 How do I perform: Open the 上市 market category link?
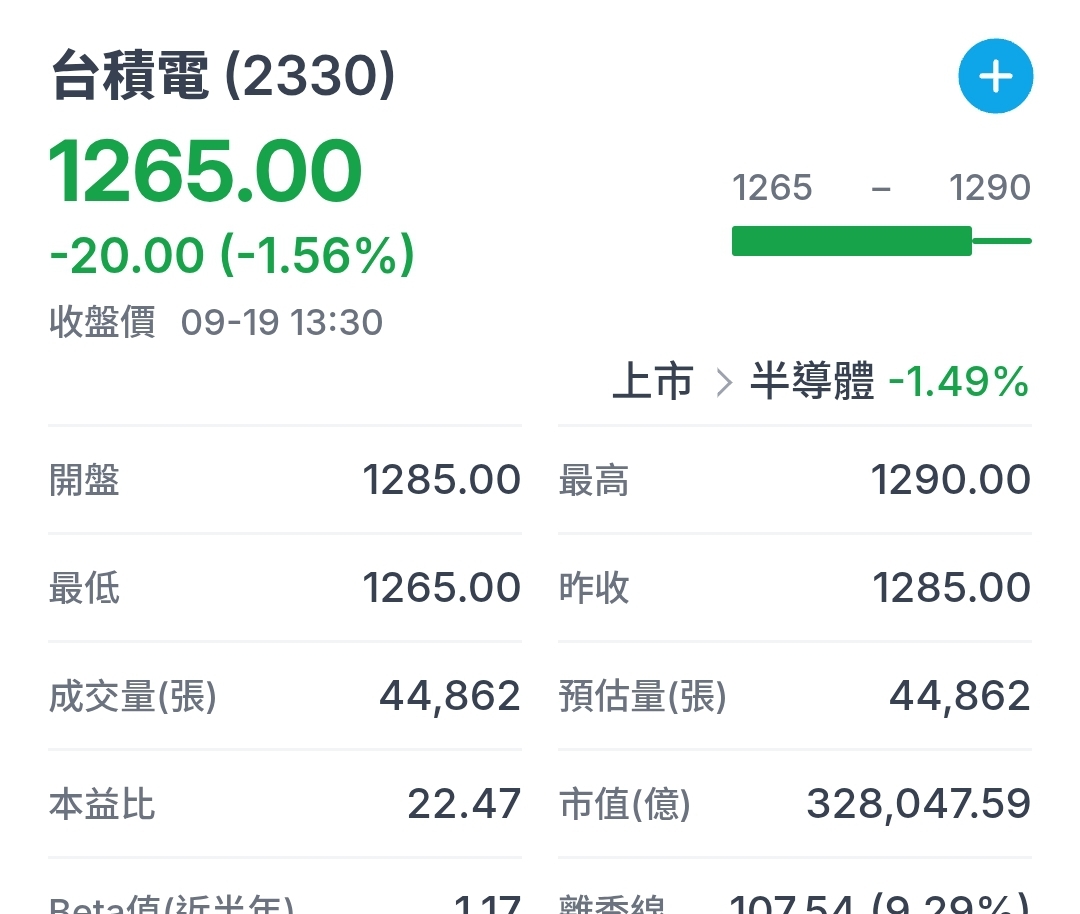pos(653,382)
